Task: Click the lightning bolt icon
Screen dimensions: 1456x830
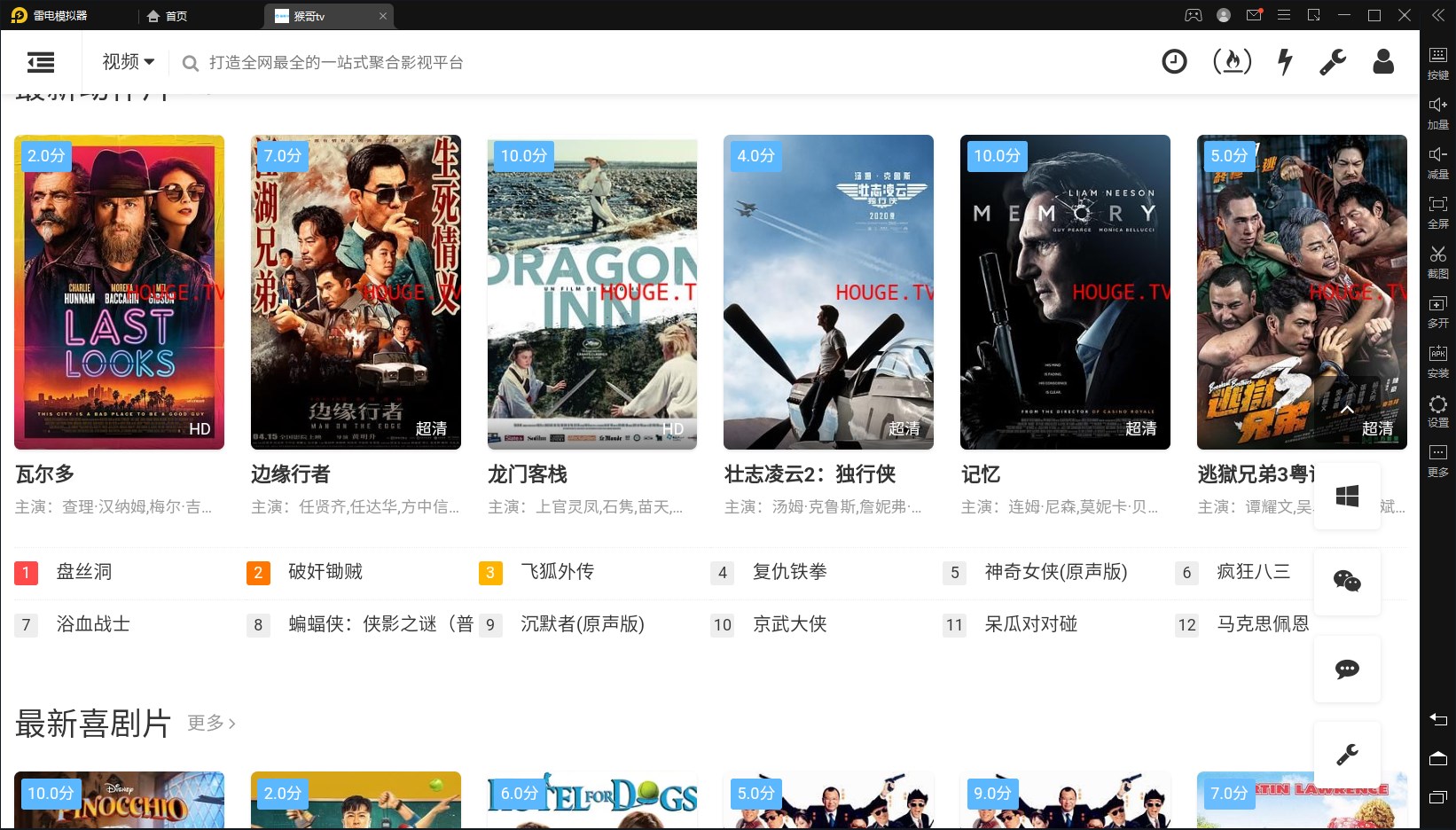Action: [x=1284, y=61]
